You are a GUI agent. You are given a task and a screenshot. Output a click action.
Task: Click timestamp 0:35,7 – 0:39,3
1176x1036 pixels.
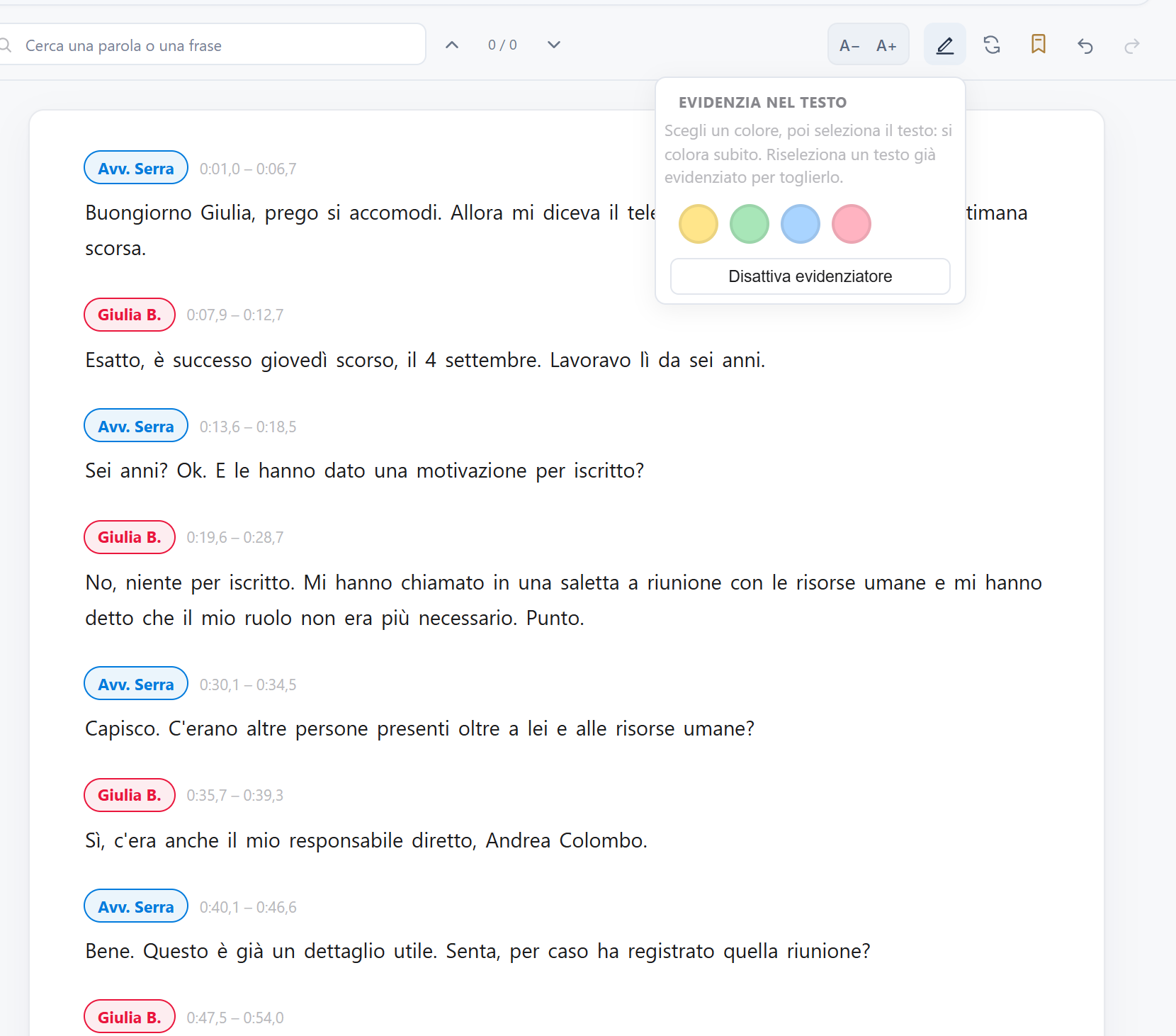tap(235, 795)
